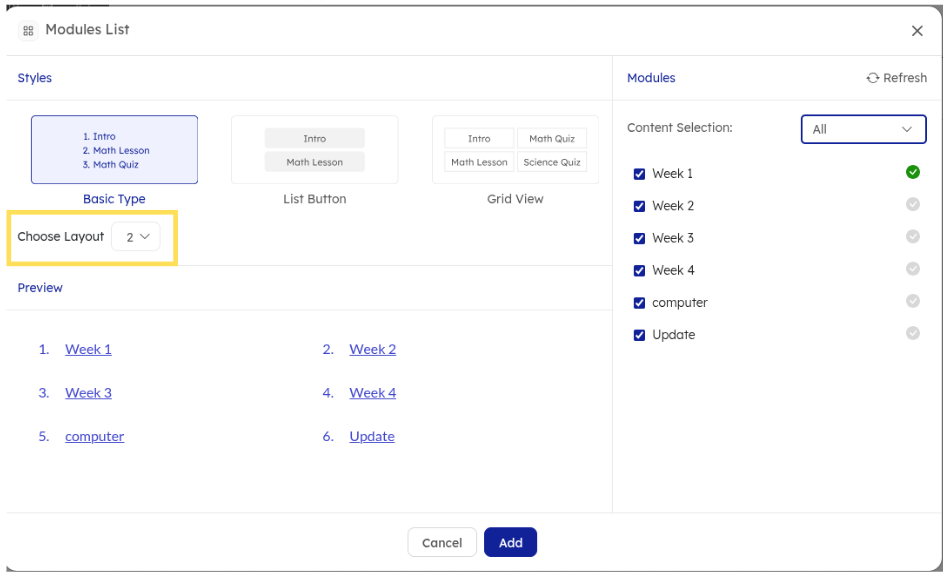The width and height of the screenshot is (943, 573).
Task: Expand the Content Selection dropdown
Action: (x=862, y=129)
